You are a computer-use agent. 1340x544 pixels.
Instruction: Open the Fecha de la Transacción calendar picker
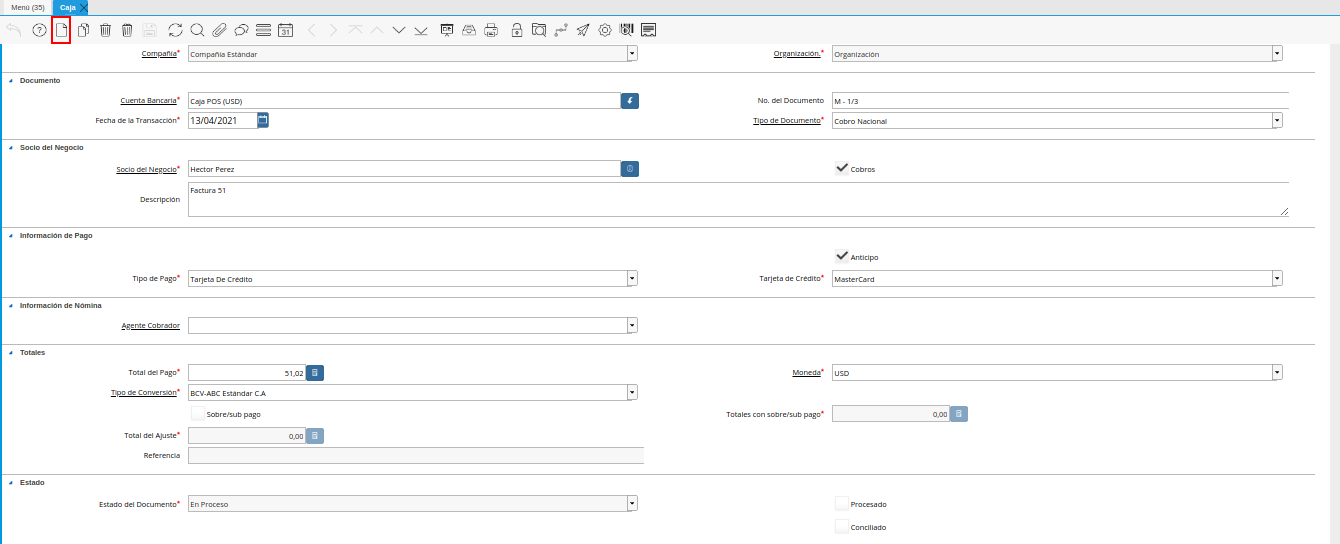[x=263, y=120]
